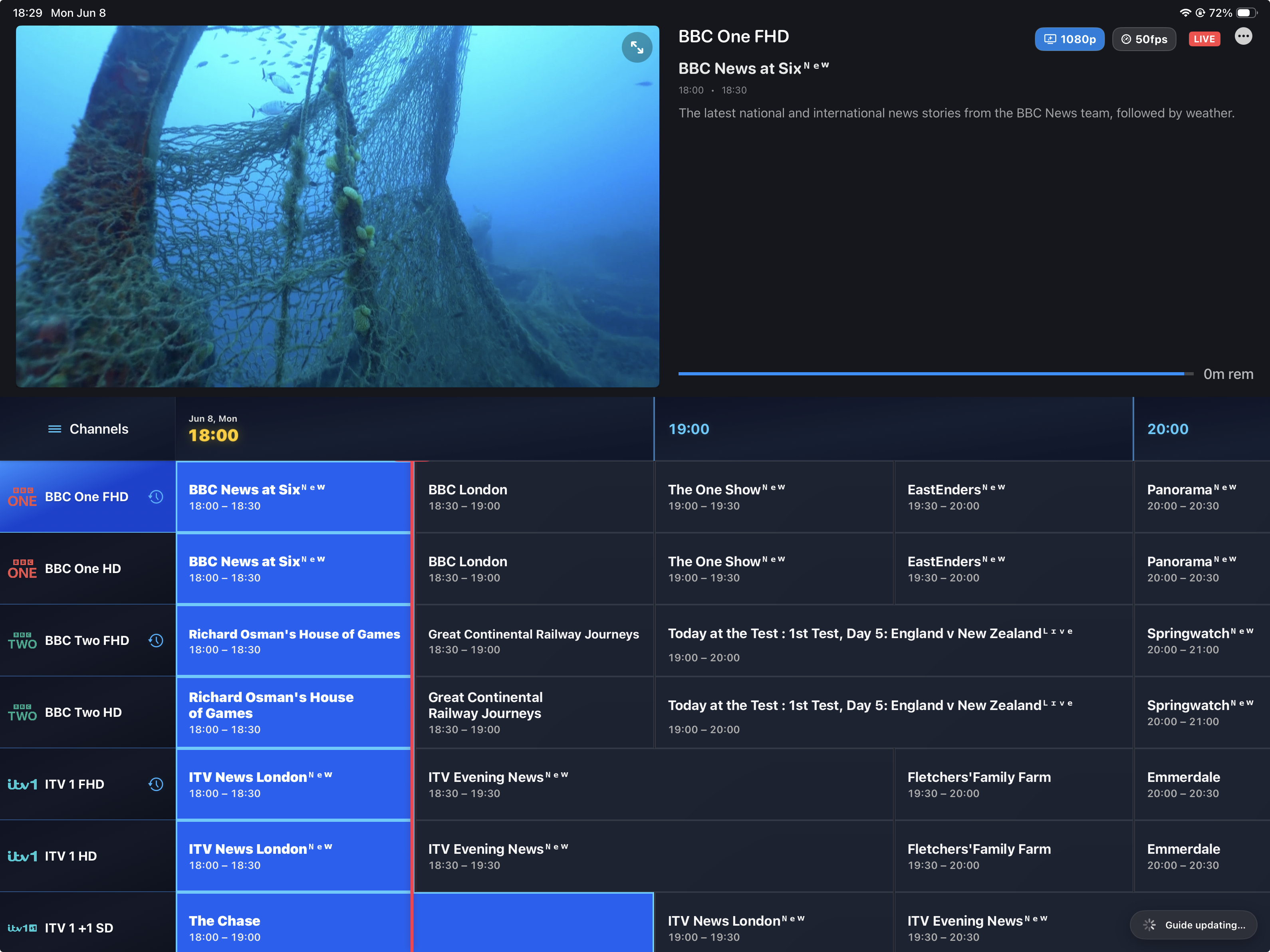The width and height of the screenshot is (1270, 952).
Task: Open Today at the Test on BBC Two FHD
Action: click(x=894, y=640)
